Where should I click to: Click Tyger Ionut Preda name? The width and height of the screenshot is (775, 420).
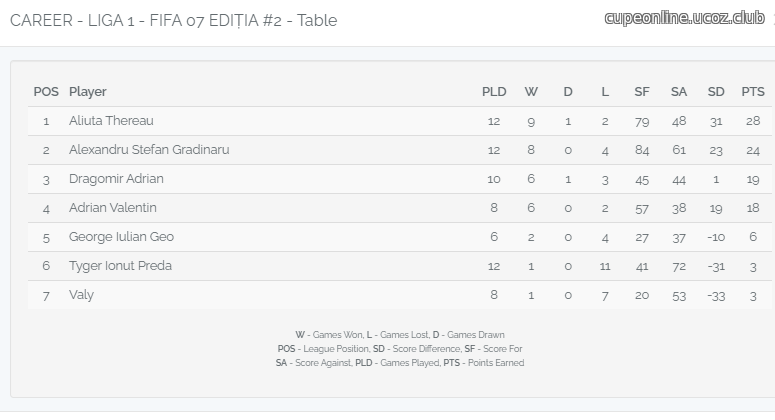click(x=120, y=266)
